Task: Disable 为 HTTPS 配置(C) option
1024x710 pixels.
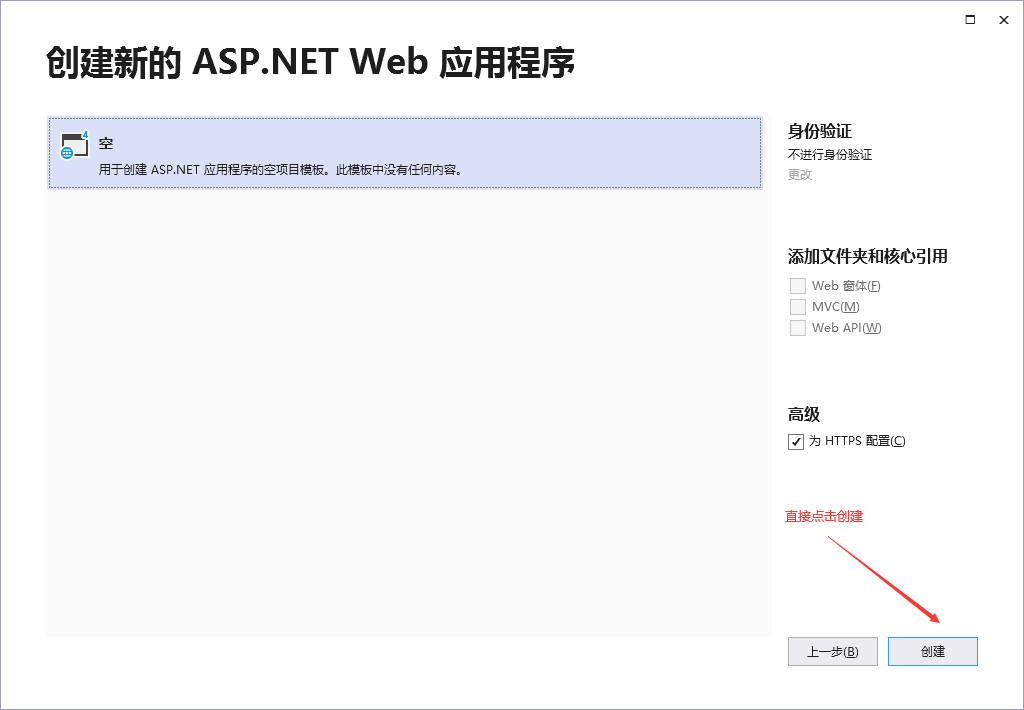Action: (795, 441)
